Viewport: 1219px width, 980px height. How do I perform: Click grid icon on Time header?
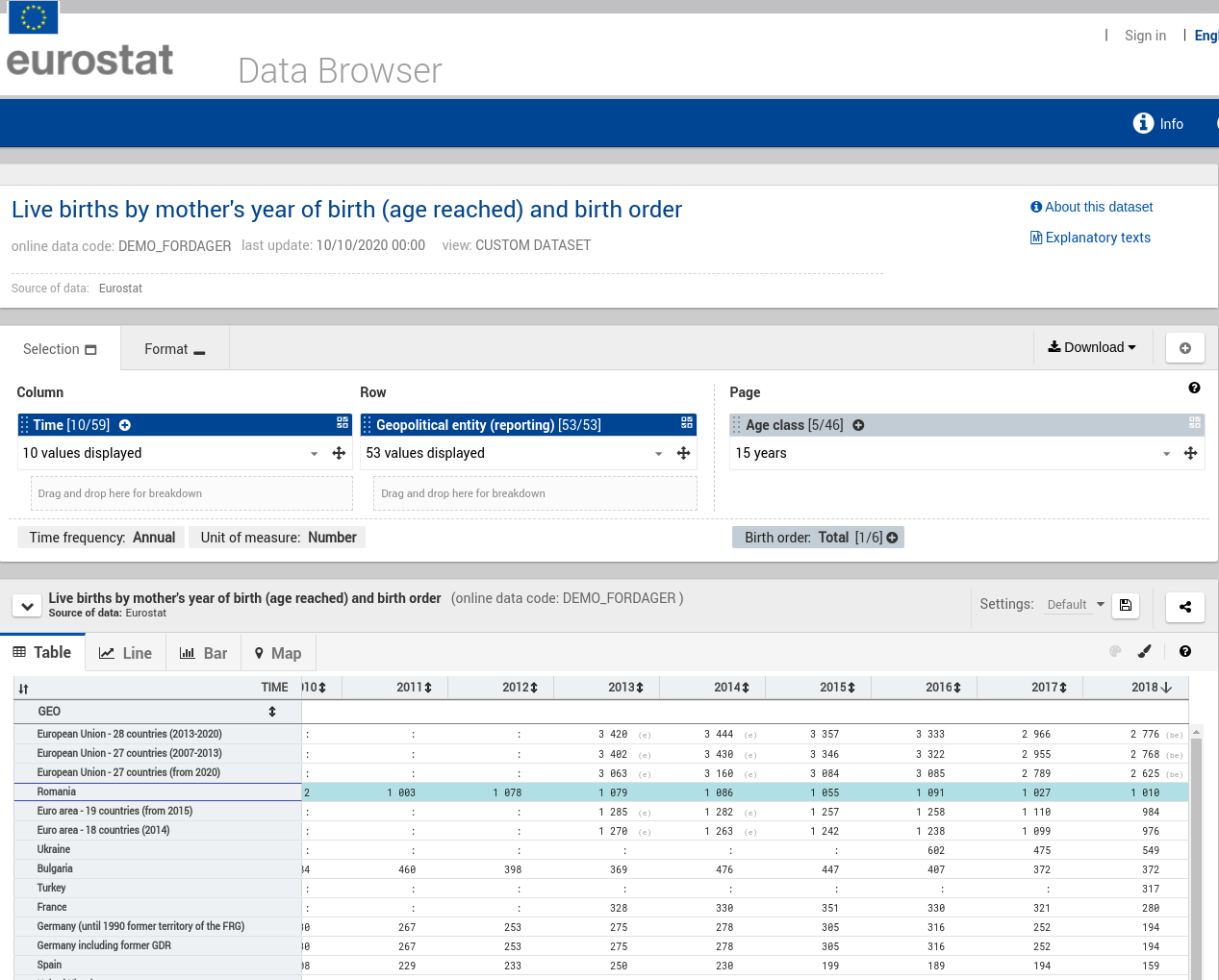[x=343, y=423]
